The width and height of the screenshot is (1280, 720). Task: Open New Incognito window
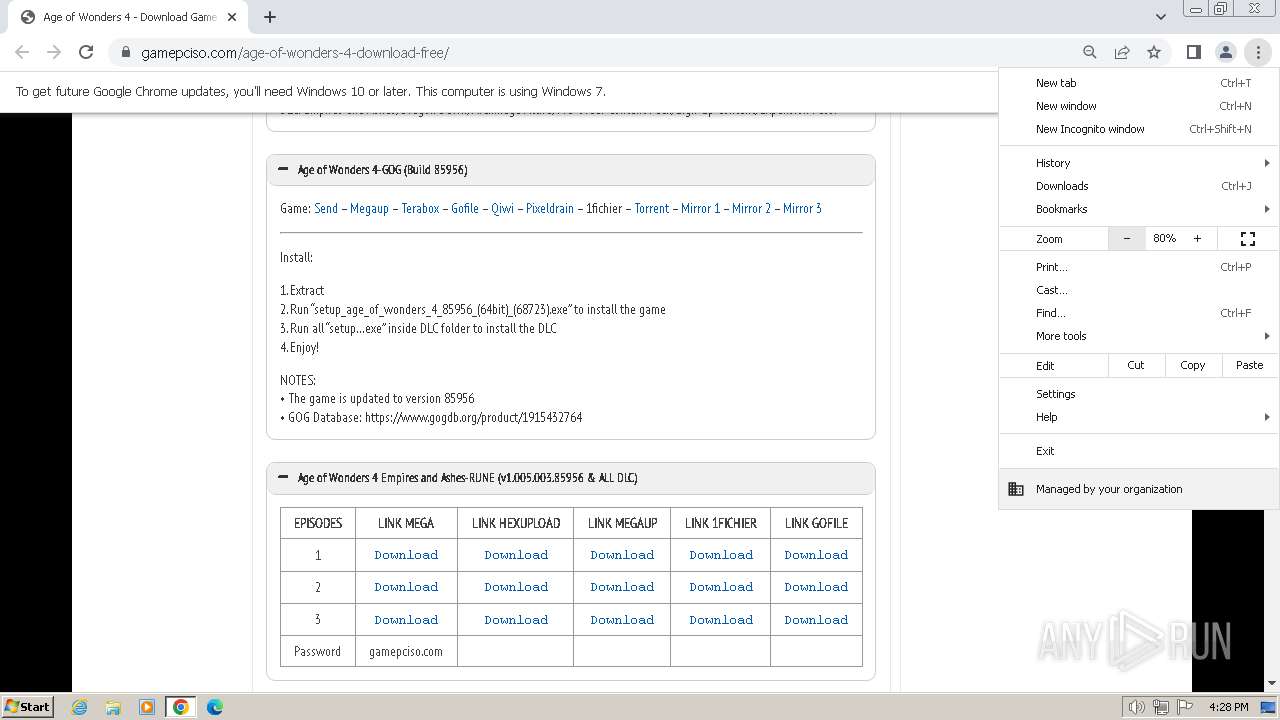pos(1139,129)
